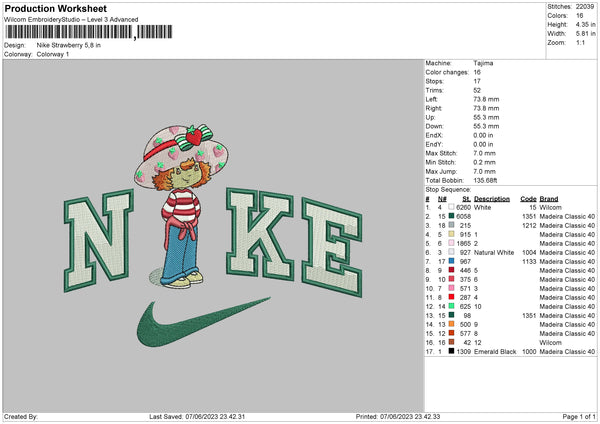Click the Wilcom brand in stop row 16
This screenshot has height=424, width=600.
(x=550, y=342)
